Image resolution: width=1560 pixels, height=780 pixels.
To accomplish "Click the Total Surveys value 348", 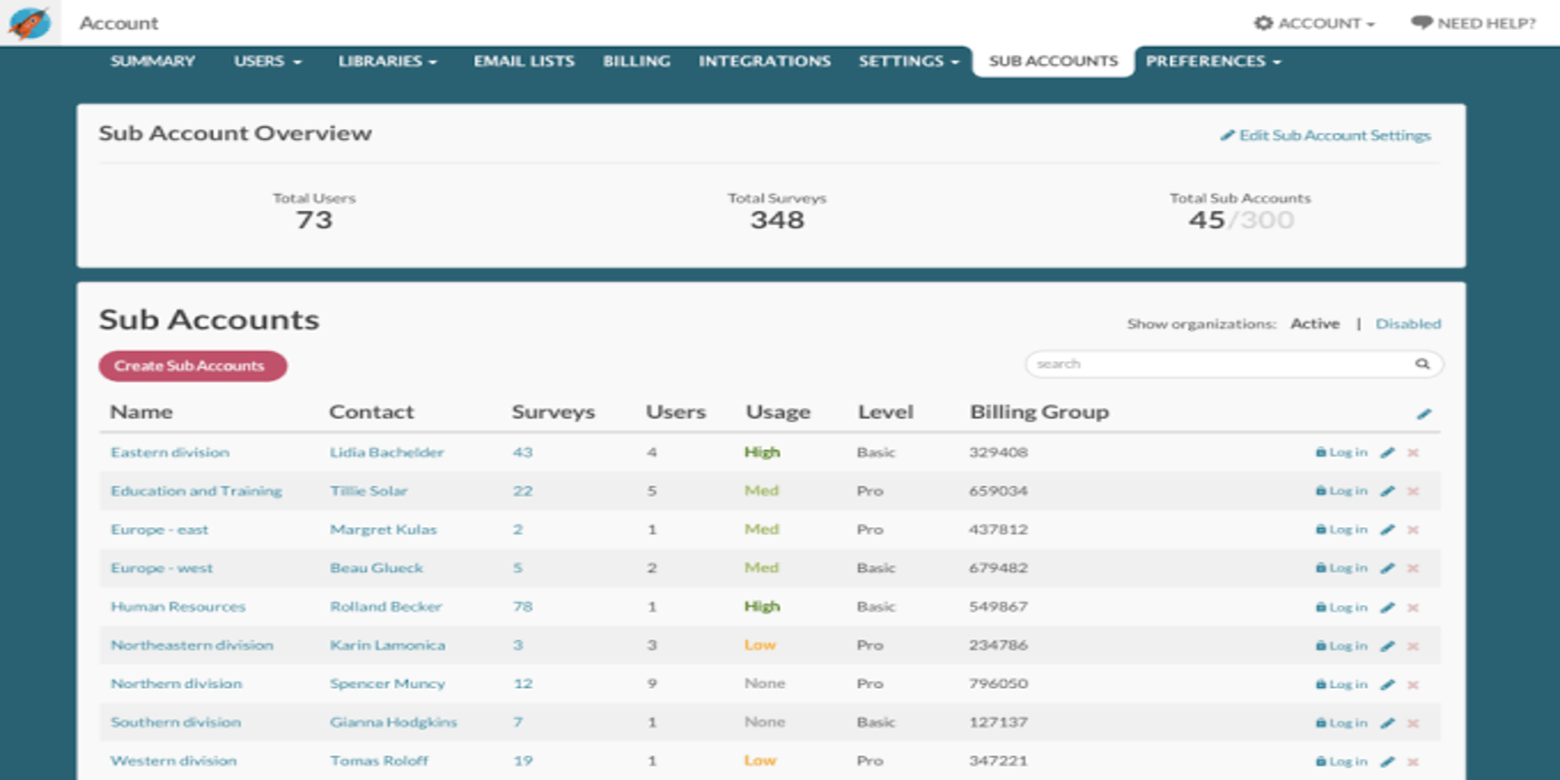I will click(x=777, y=220).
